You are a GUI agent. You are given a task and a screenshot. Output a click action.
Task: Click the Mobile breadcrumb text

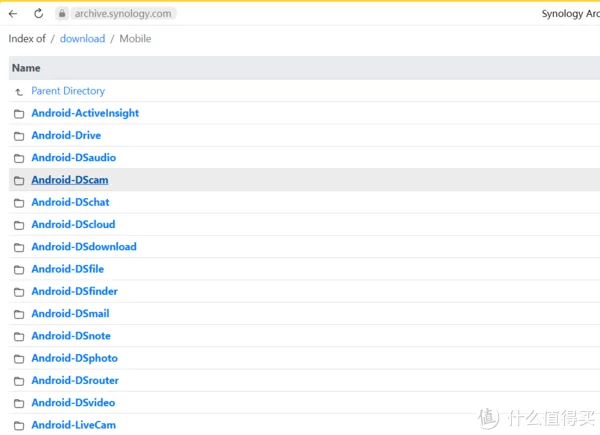(135, 39)
